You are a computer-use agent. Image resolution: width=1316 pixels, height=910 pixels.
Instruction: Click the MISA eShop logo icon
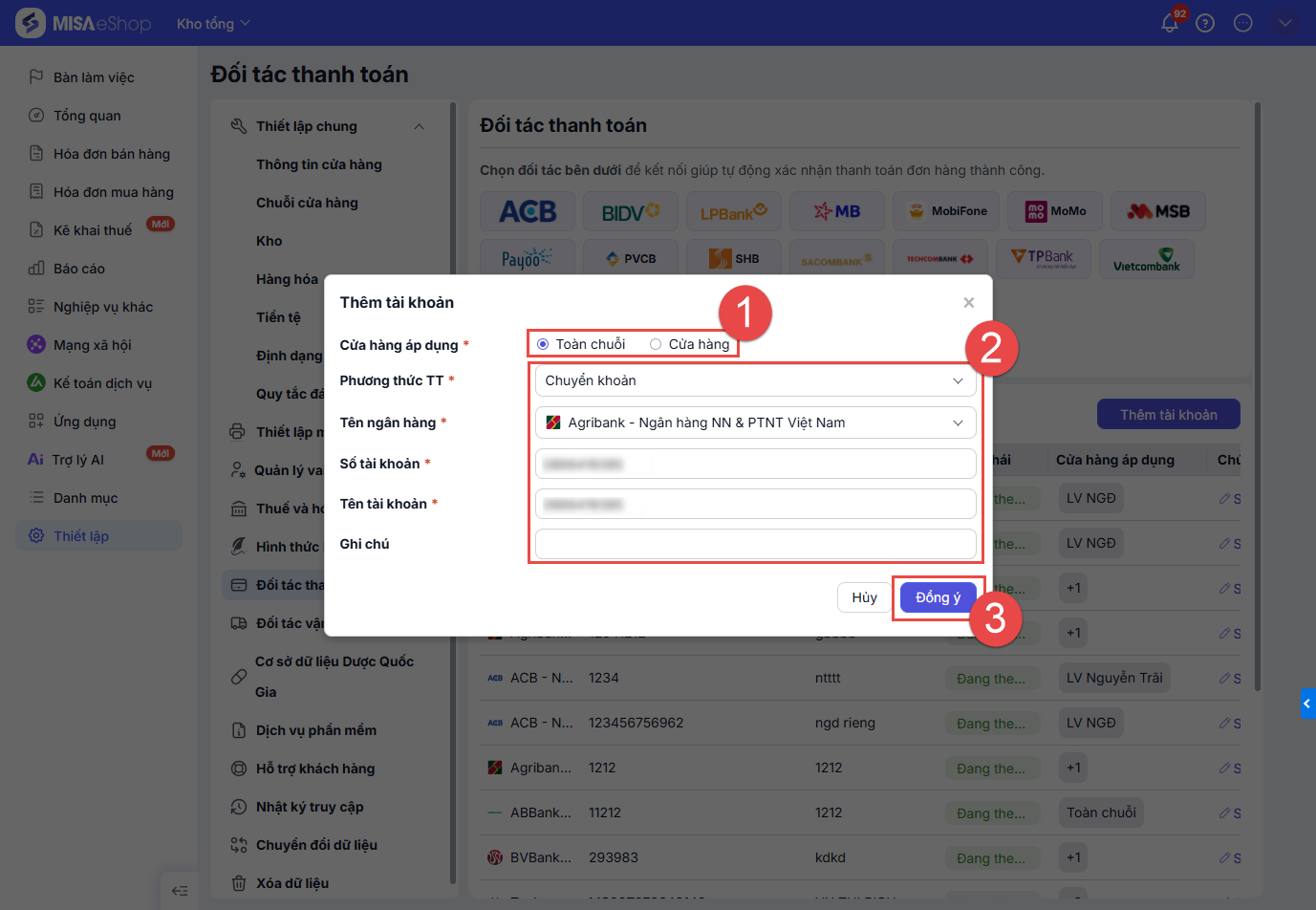(31, 23)
